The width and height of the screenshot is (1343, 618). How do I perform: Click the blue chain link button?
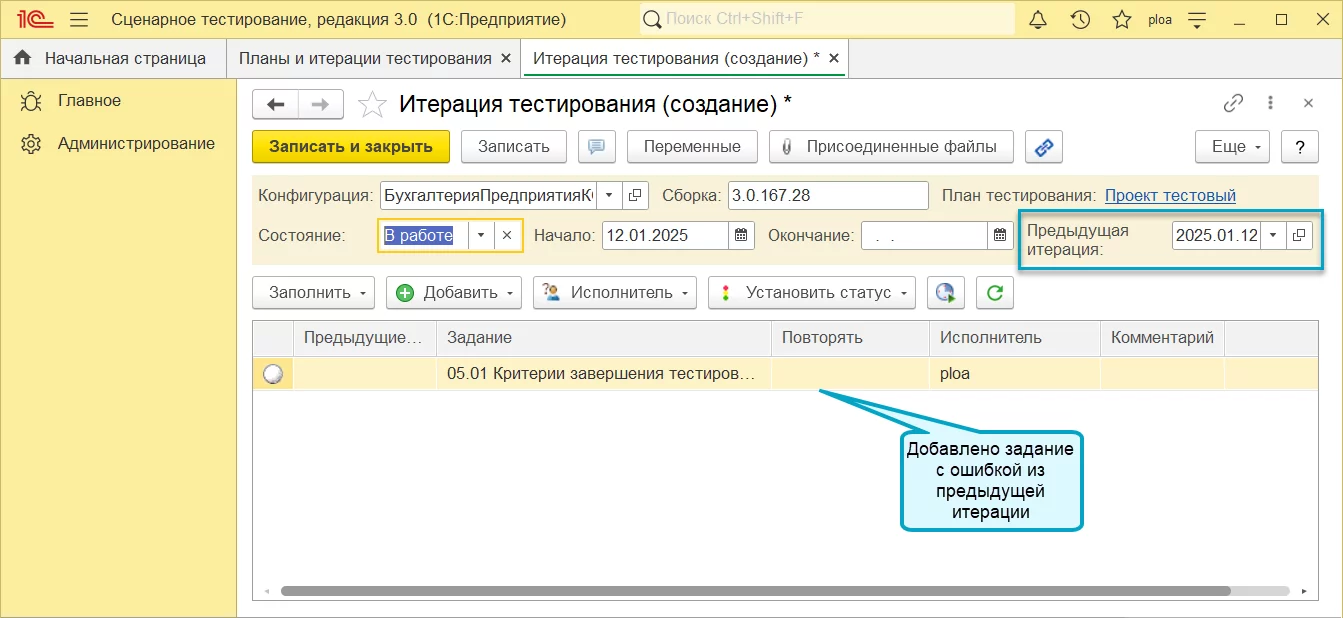[x=1043, y=147]
